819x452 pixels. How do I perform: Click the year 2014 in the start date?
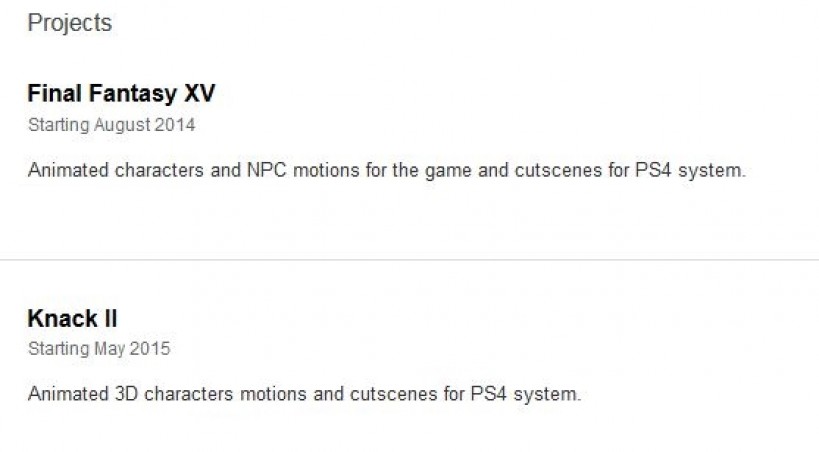pyautogui.click(x=175, y=125)
